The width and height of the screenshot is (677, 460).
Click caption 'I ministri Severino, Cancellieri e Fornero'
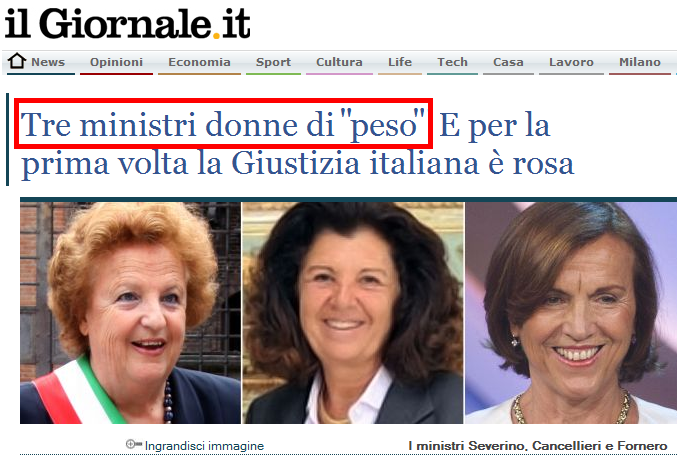[538, 446]
